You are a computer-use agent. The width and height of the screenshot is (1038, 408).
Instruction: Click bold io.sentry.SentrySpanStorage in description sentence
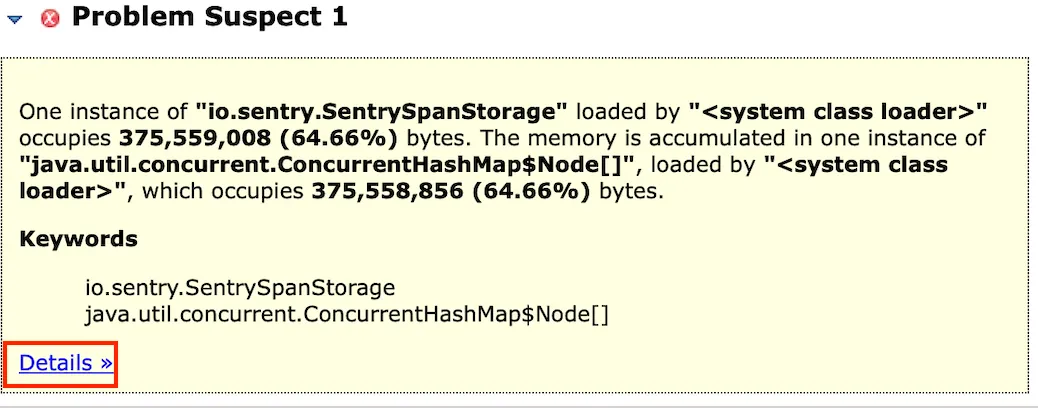(382, 110)
